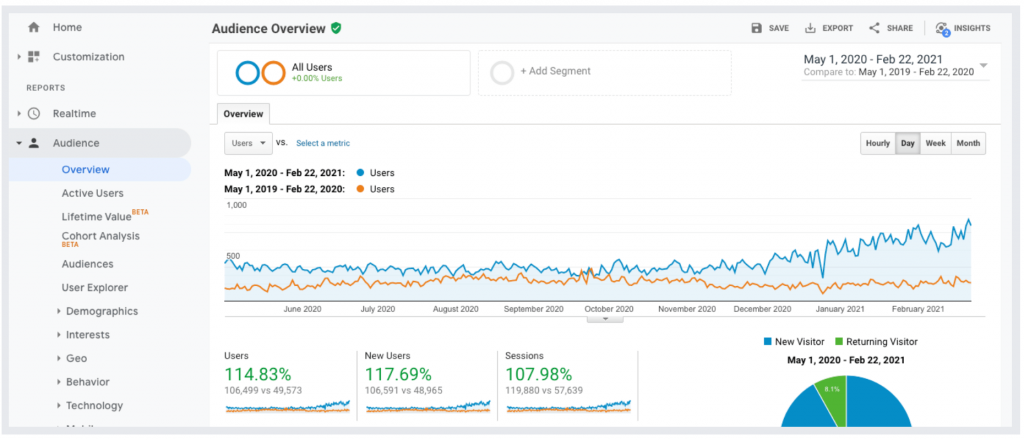Screen dimensions: 1024x440
Task: Switch chart granularity to Month
Action: pos(968,143)
